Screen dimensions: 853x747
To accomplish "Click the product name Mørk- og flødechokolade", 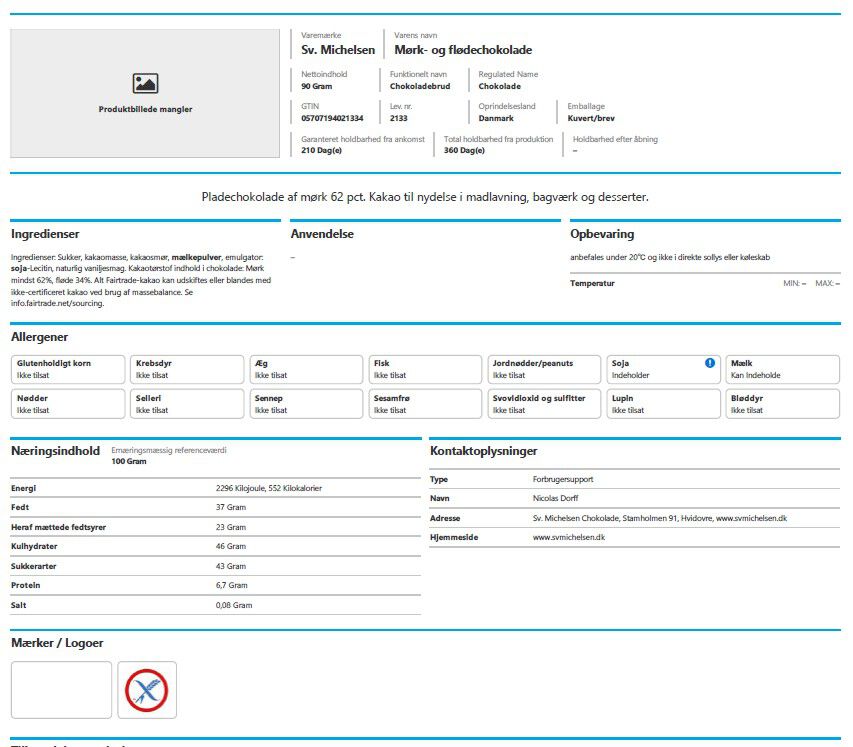I will click(x=463, y=50).
